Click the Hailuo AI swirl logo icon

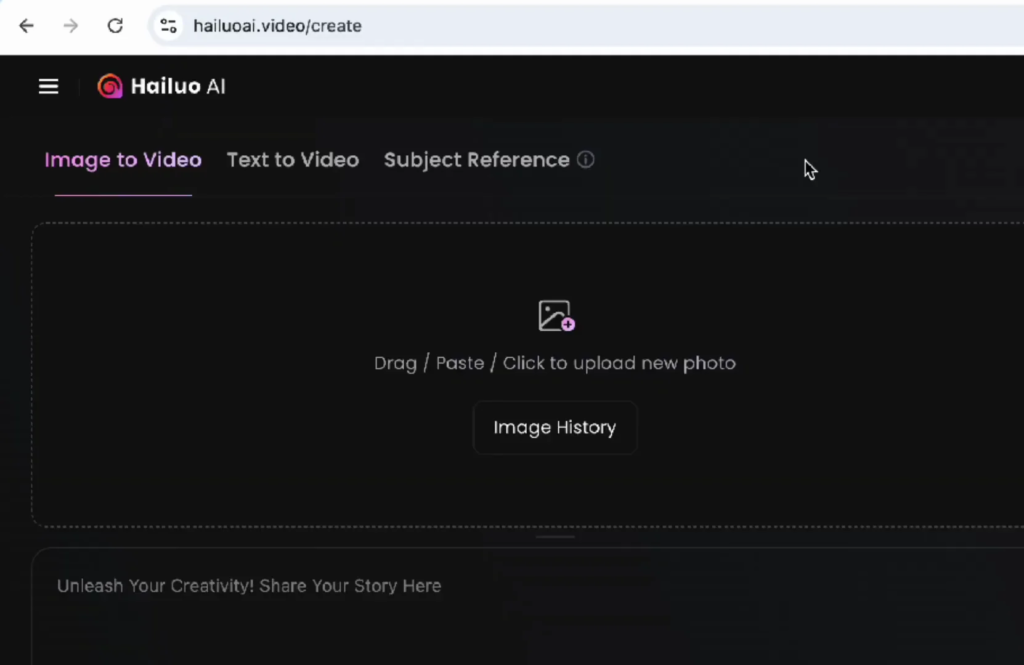click(x=109, y=87)
